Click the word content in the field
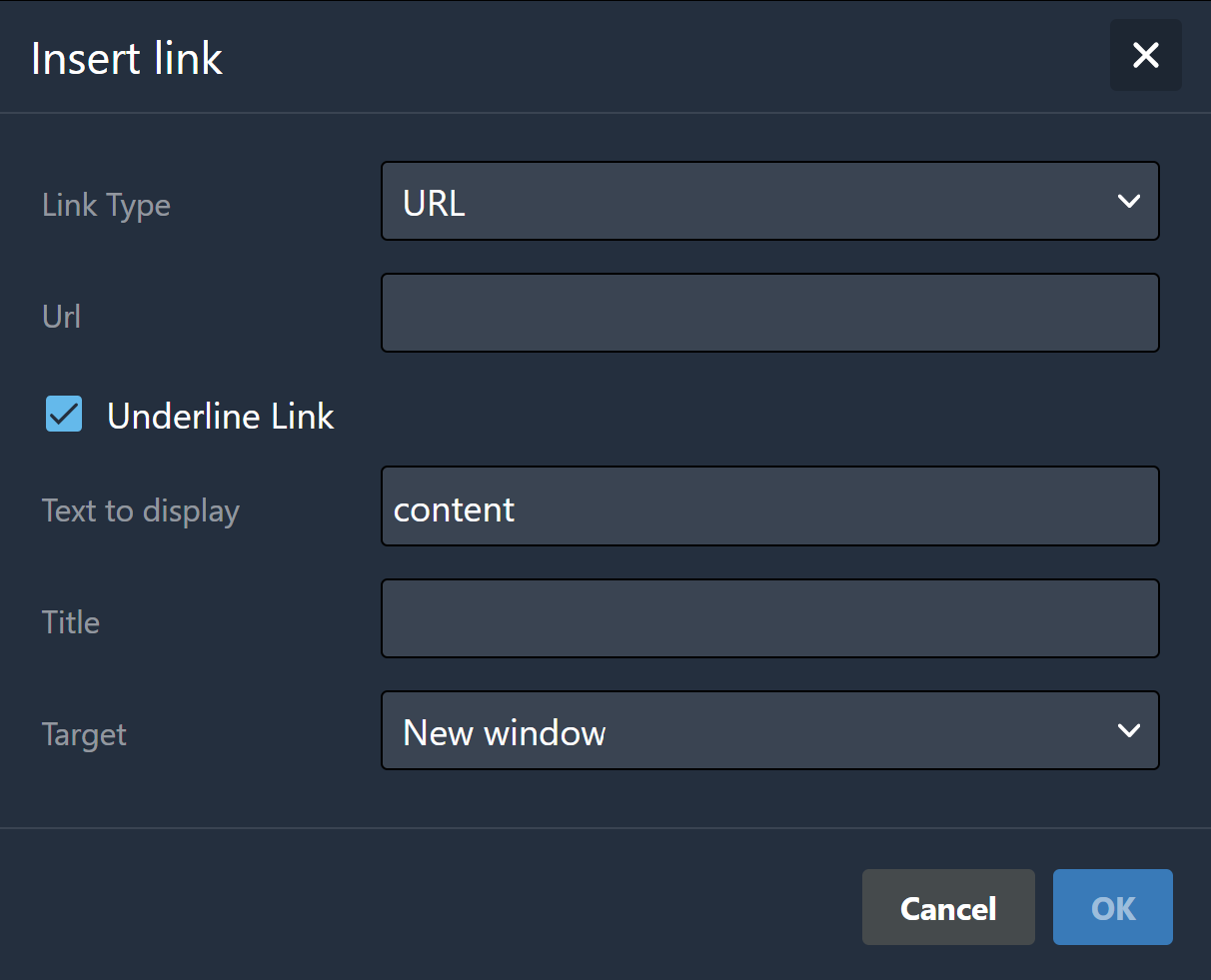 point(454,509)
